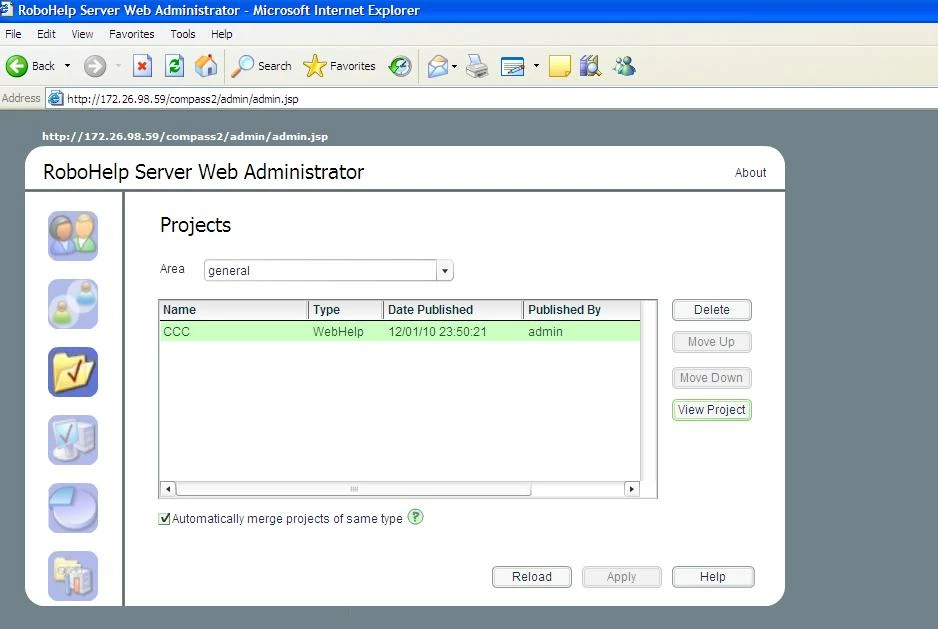The image size is (938, 629).
Task: Open the computer settings icon in sidebar
Action: pyautogui.click(x=73, y=440)
